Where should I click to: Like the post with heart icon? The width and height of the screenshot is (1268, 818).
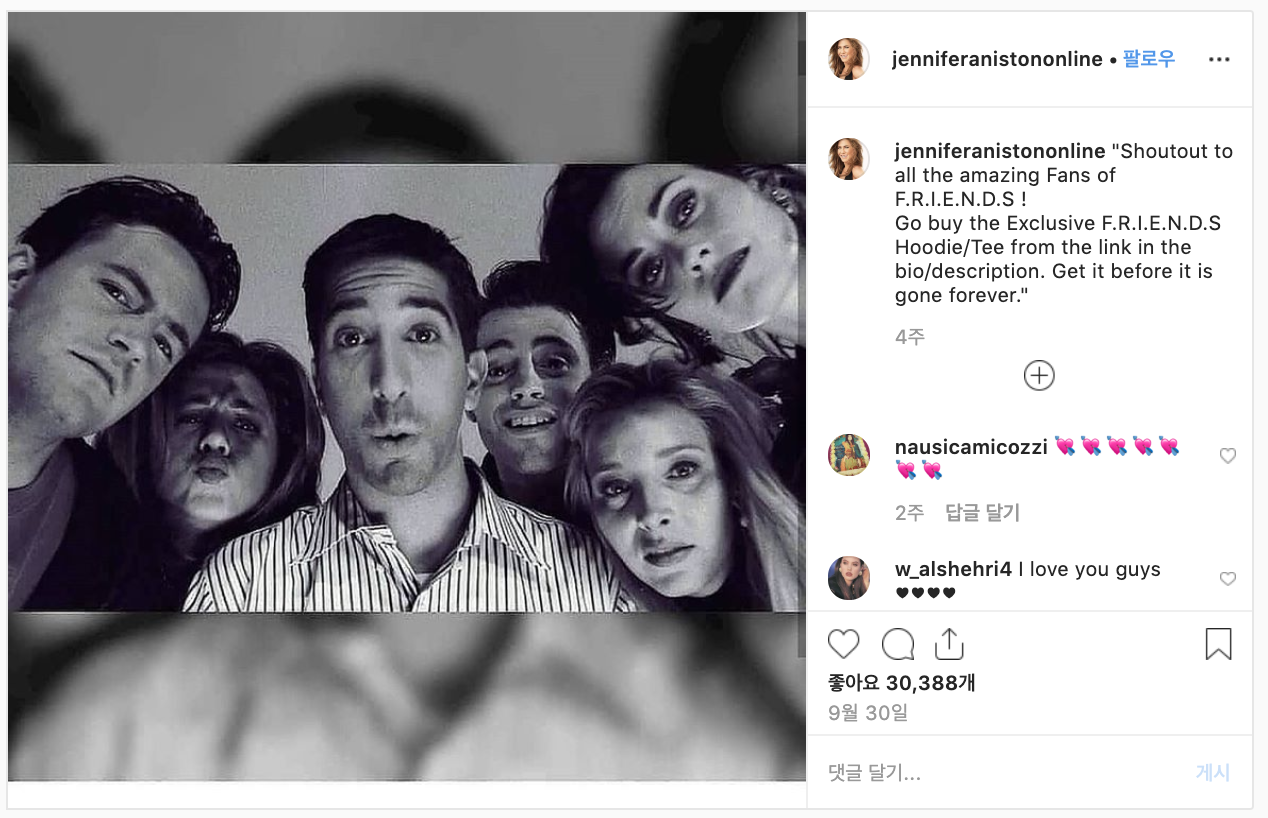[844, 644]
